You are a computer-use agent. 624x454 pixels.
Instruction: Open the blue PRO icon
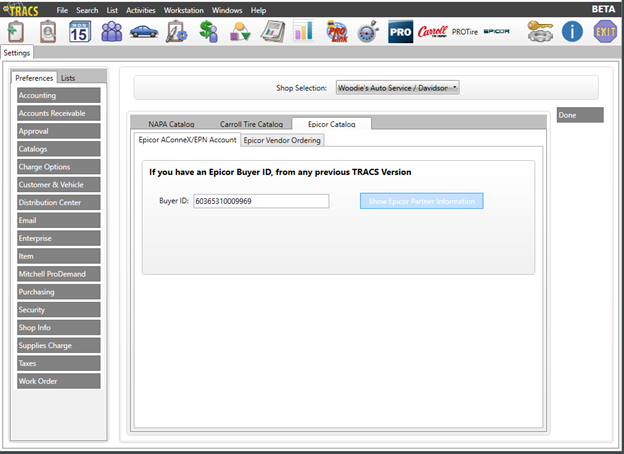click(x=400, y=31)
